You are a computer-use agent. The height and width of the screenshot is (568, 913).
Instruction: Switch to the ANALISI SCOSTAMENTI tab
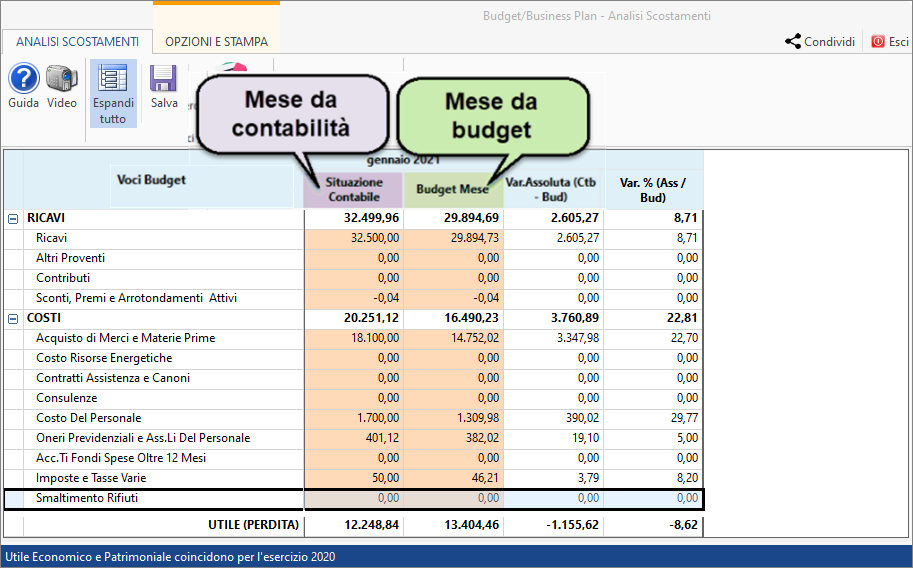point(77,42)
